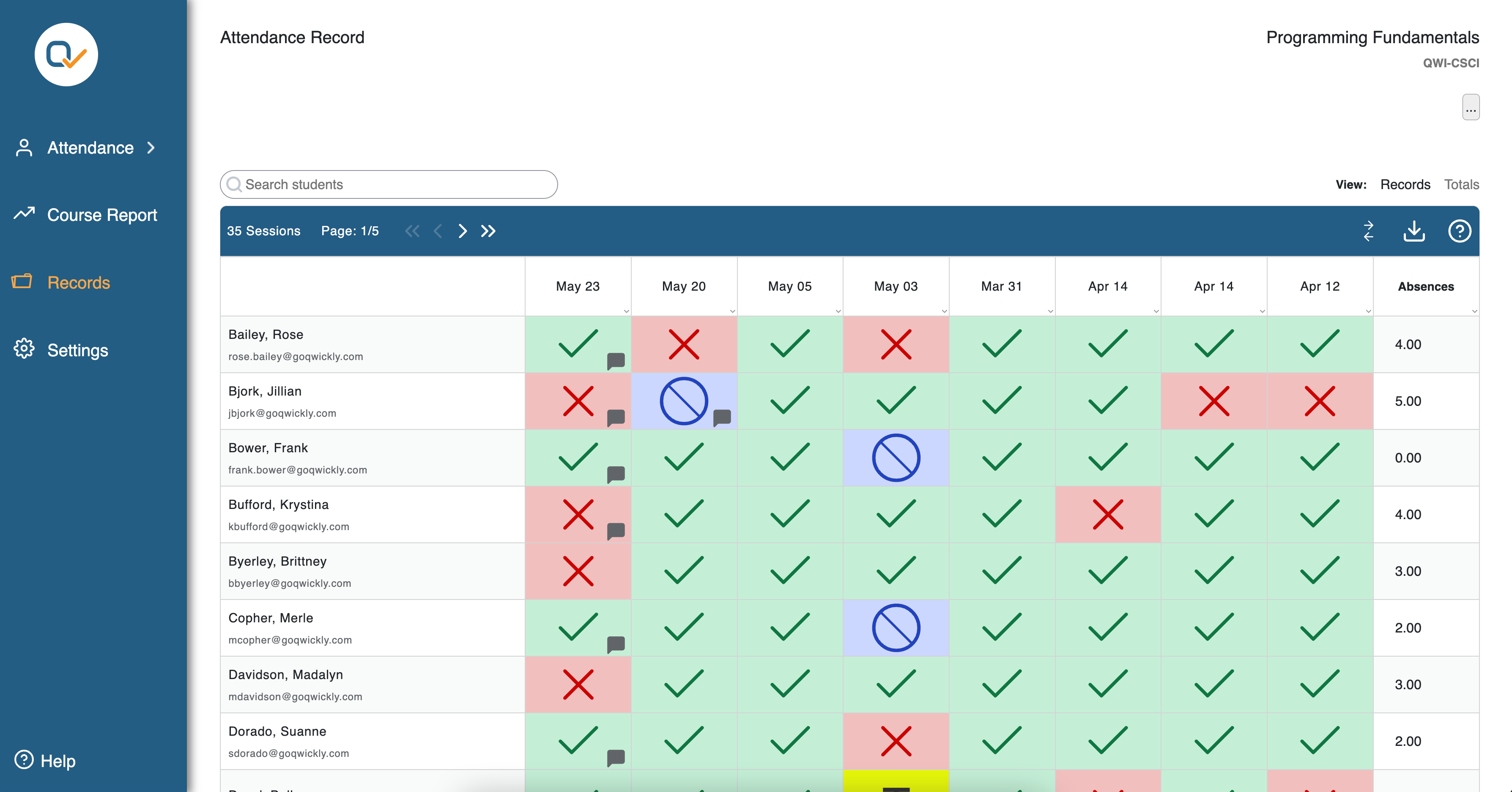Click the swap arrows icon in table header
This screenshot has height=792, width=1512.
(x=1368, y=231)
